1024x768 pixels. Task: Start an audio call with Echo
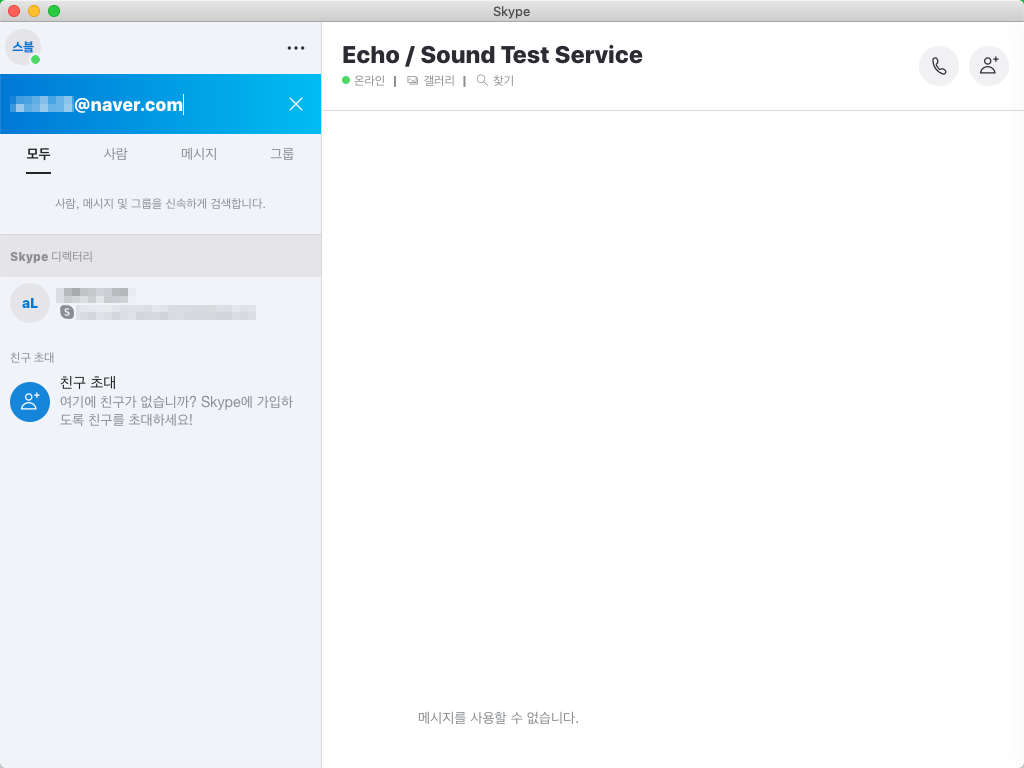[x=938, y=66]
